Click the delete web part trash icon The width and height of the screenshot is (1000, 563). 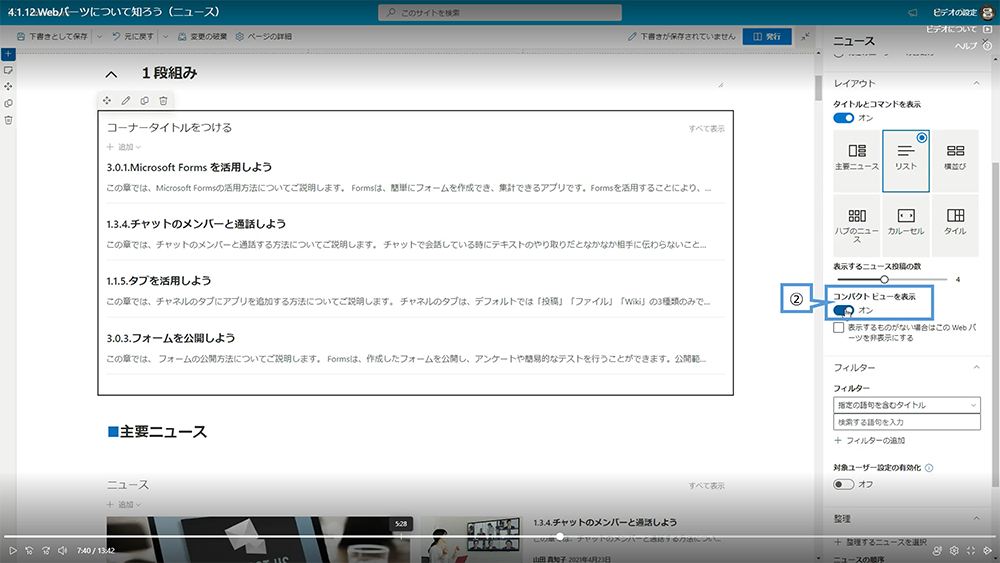(163, 101)
